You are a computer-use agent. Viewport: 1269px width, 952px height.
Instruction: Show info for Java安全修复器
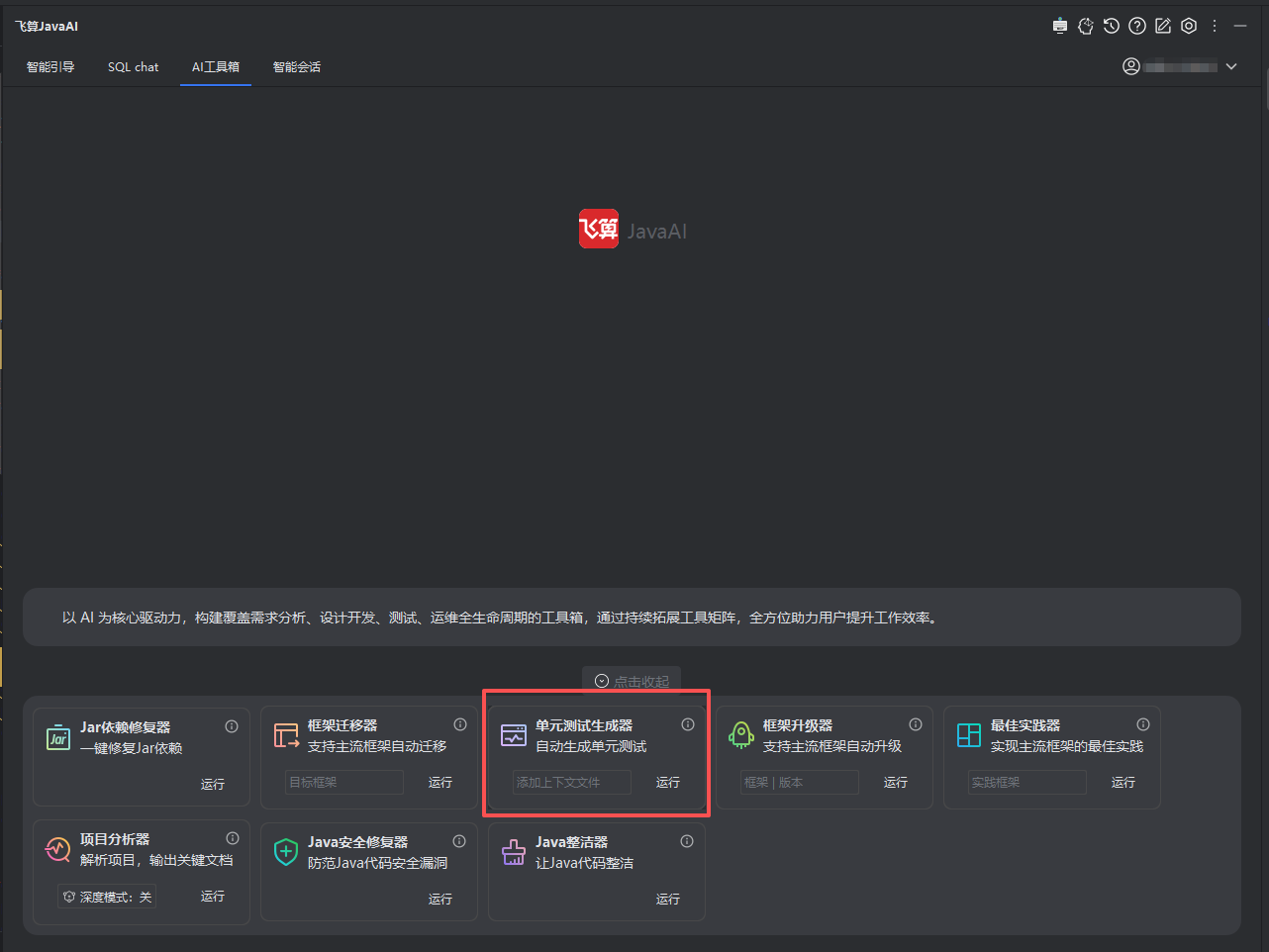(x=459, y=841)
